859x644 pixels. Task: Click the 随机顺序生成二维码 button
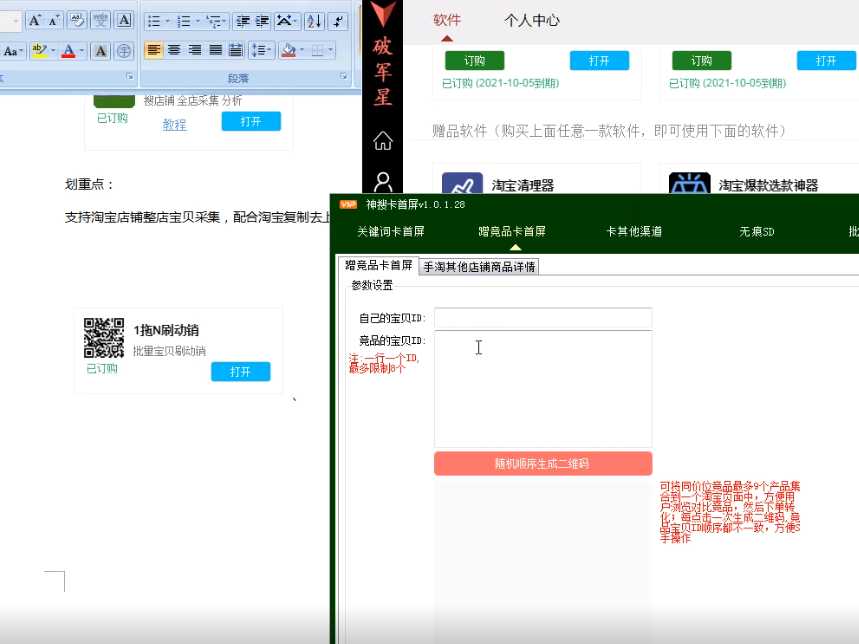coord(543,463)
